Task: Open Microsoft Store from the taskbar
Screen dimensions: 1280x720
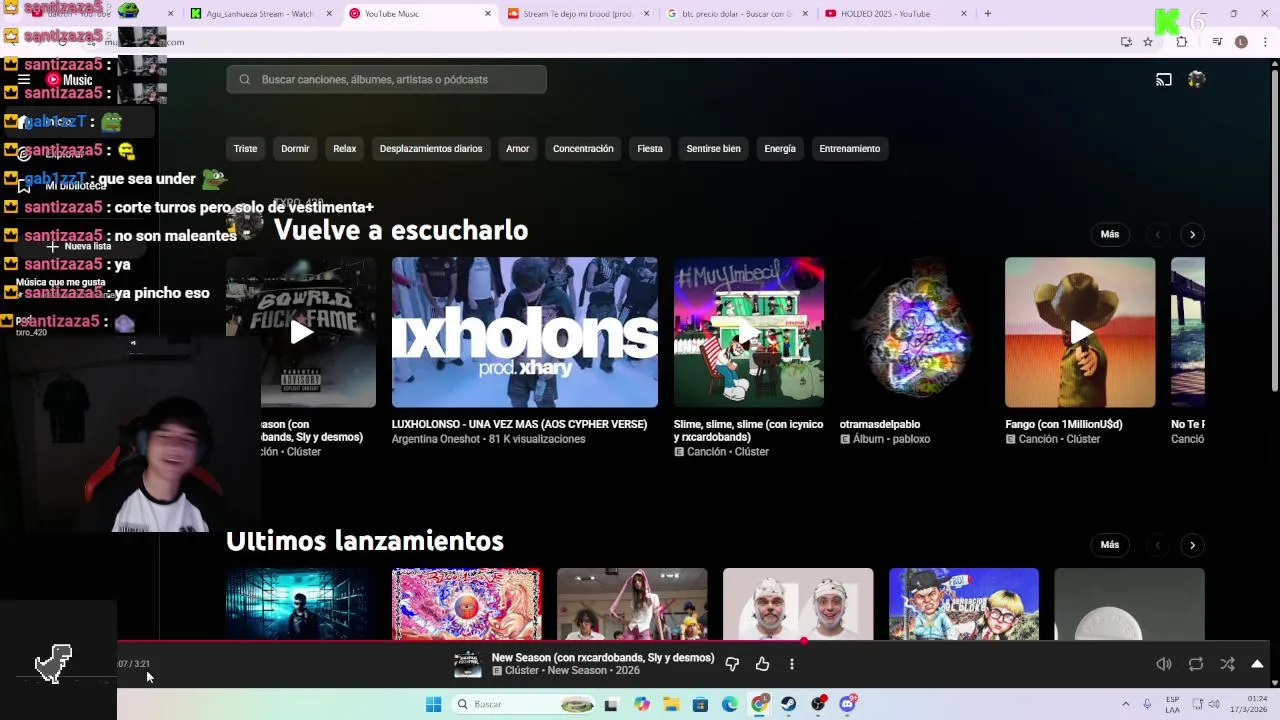Action: (x=700, y=705)
